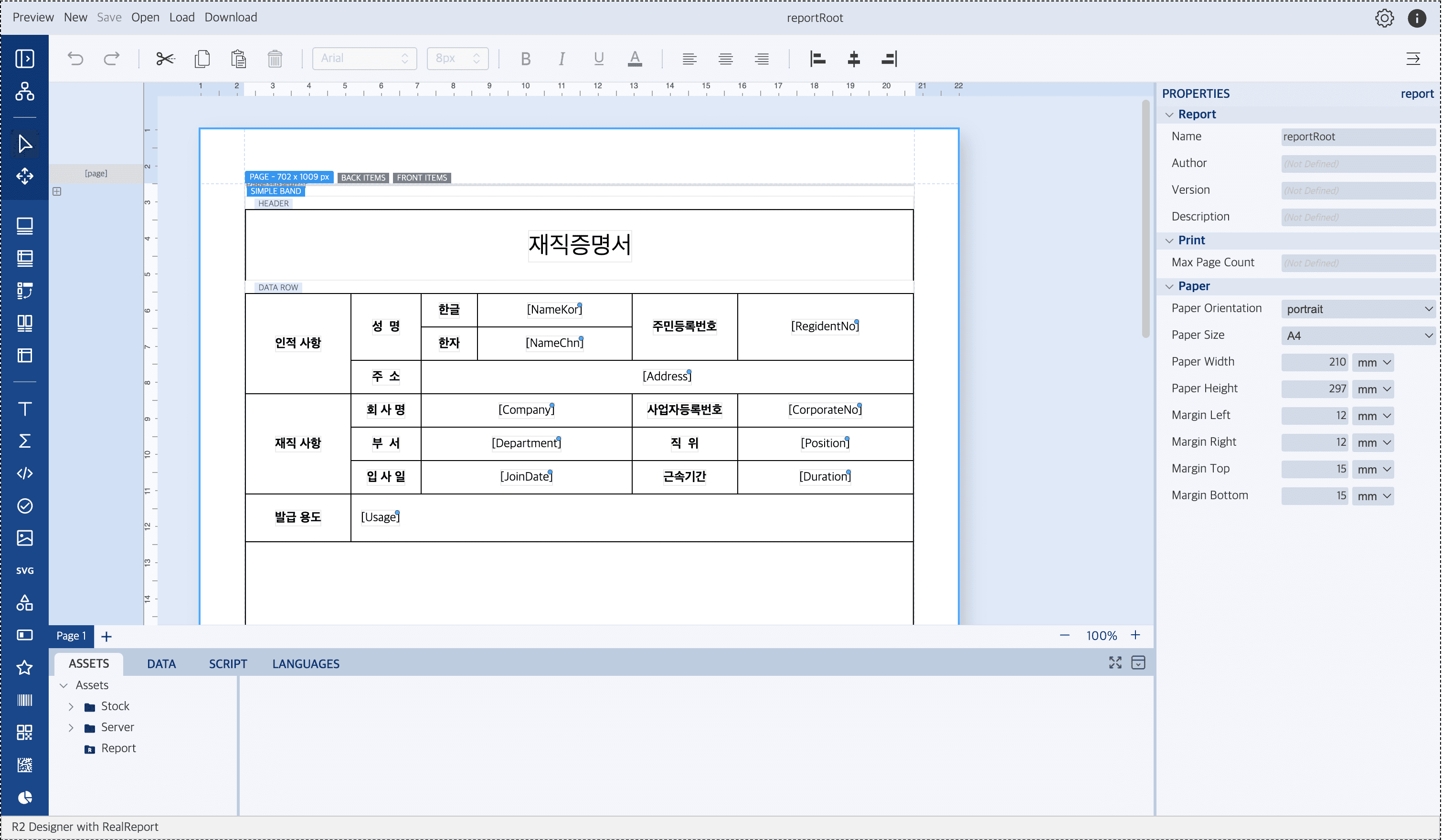The height and width of the screenshot is (840, 1442).
Task: Align items to right edge
Action: (x=890, y=58)
